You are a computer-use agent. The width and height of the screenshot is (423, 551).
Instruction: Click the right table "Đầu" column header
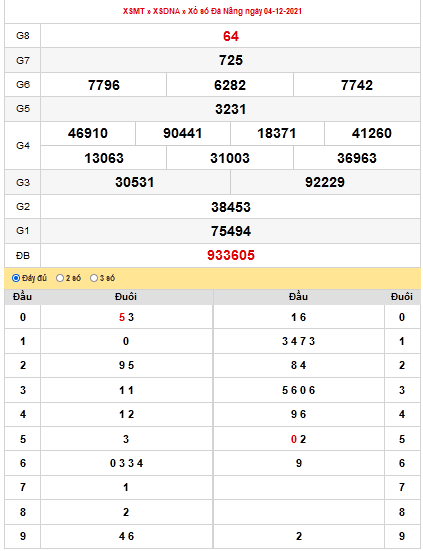298,297
